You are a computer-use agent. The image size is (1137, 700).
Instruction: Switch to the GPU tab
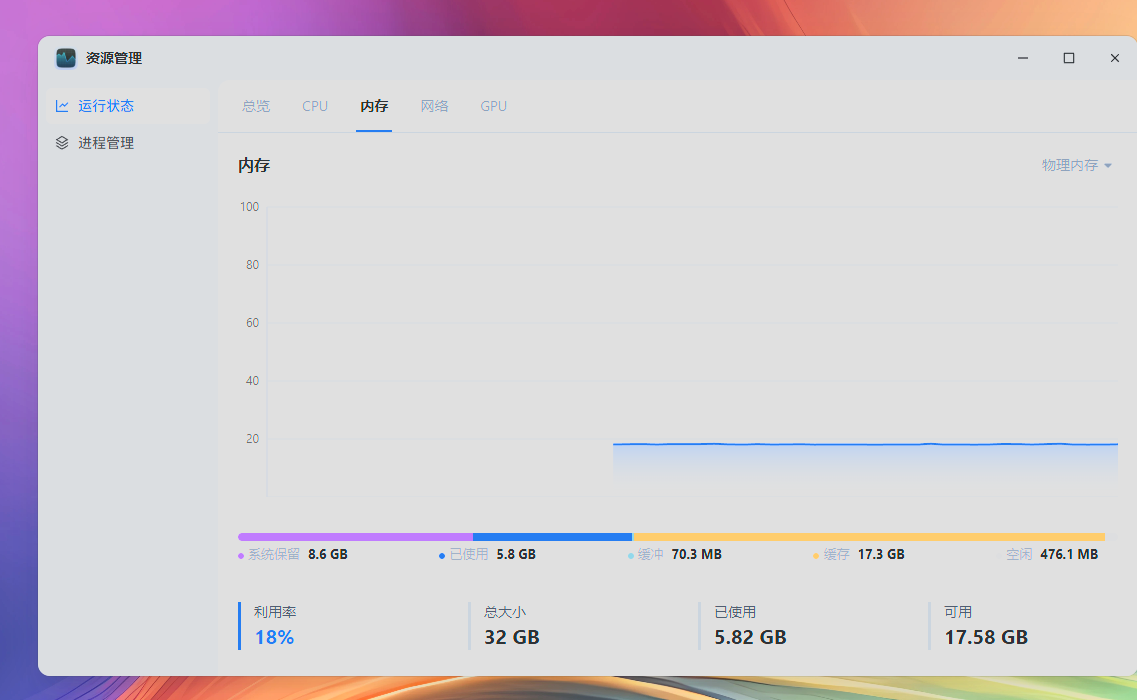click(x=493, y=106)
